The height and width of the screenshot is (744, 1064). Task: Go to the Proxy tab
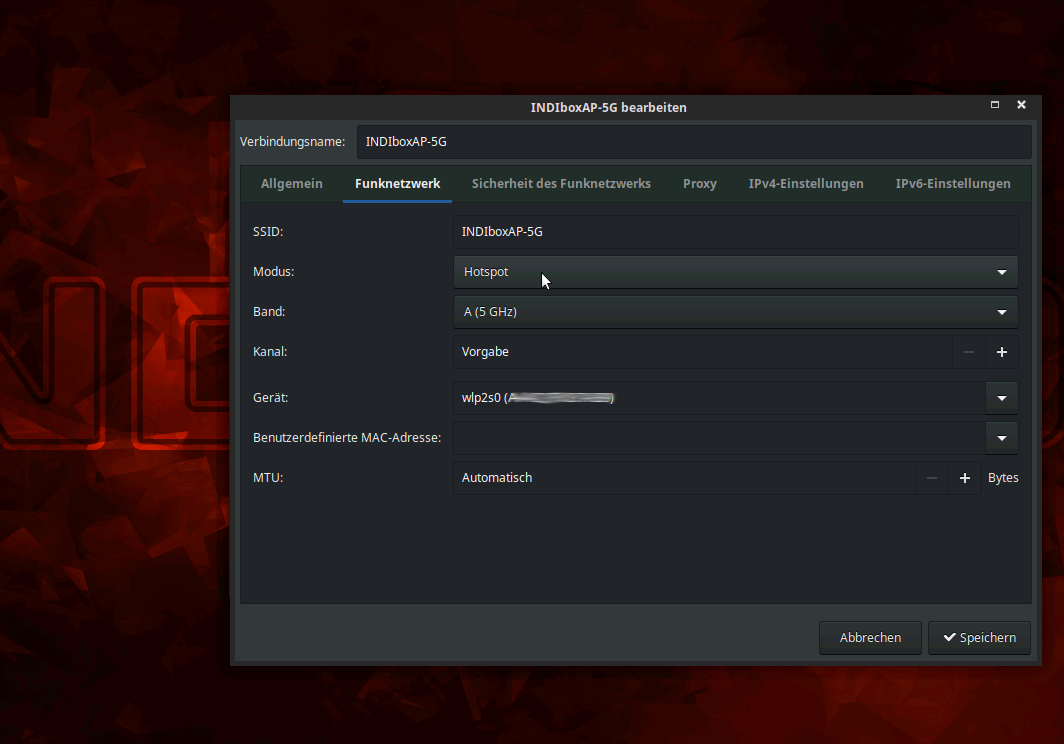(700, 184)
